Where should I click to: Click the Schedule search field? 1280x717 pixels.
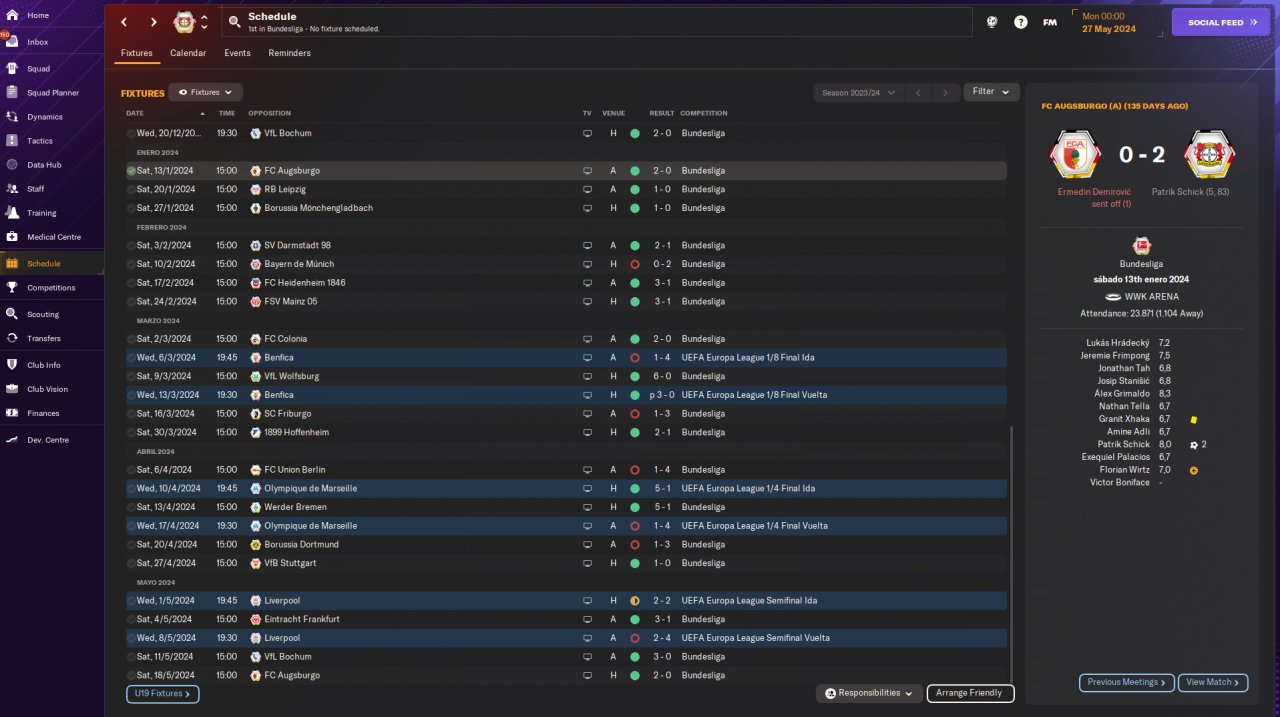[x=596, y=22]
